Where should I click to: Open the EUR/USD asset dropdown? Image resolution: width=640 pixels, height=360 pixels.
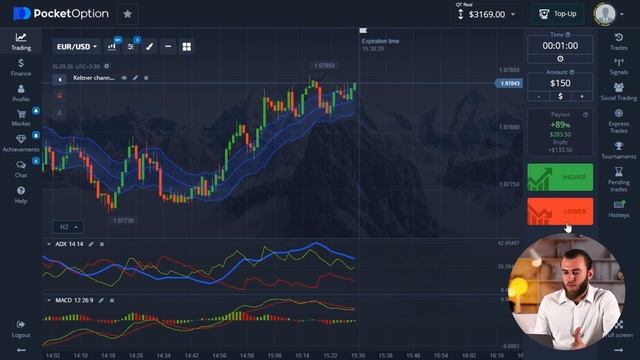coord(76,47)
